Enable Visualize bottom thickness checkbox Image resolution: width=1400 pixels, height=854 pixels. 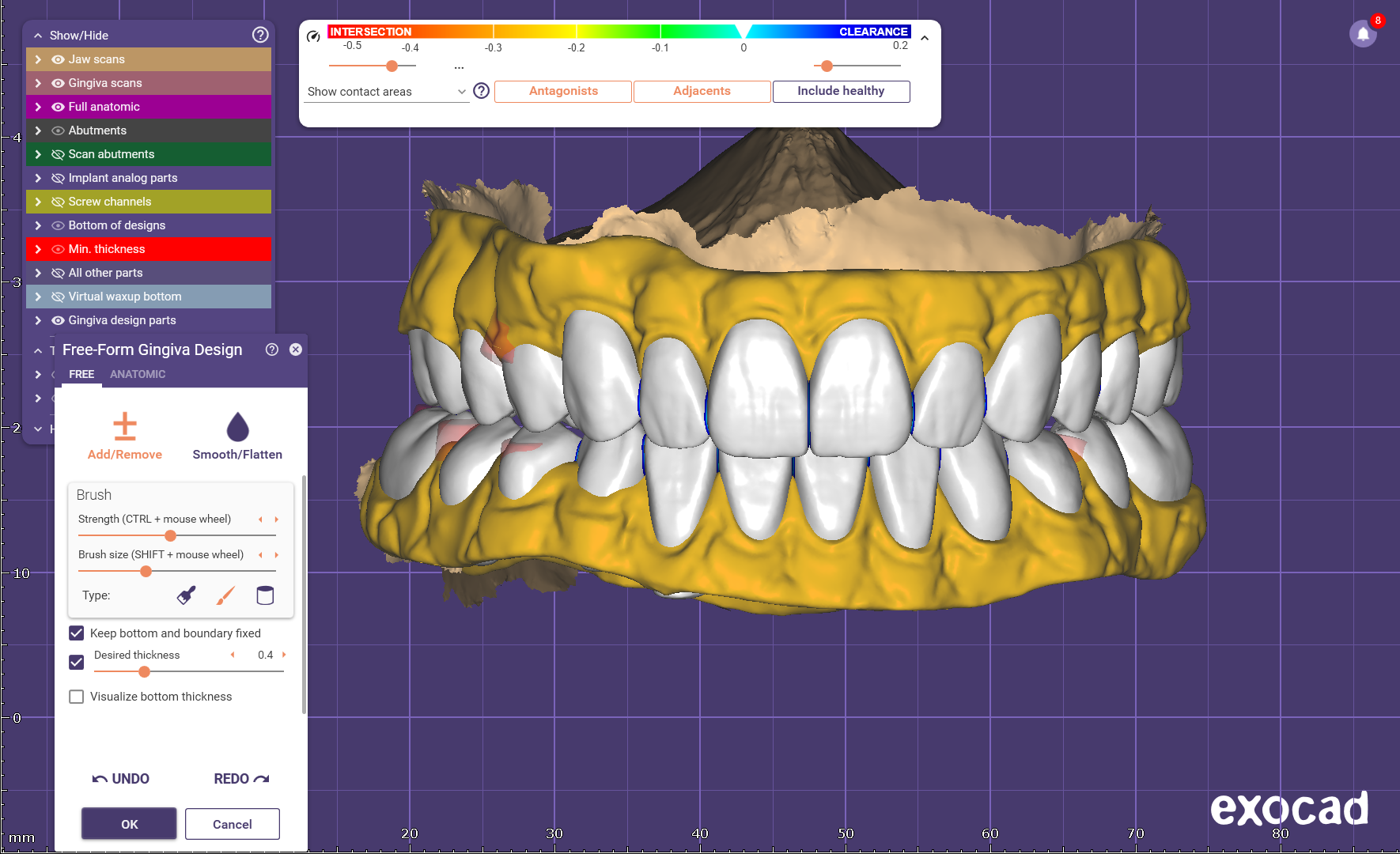pos(77,697)
